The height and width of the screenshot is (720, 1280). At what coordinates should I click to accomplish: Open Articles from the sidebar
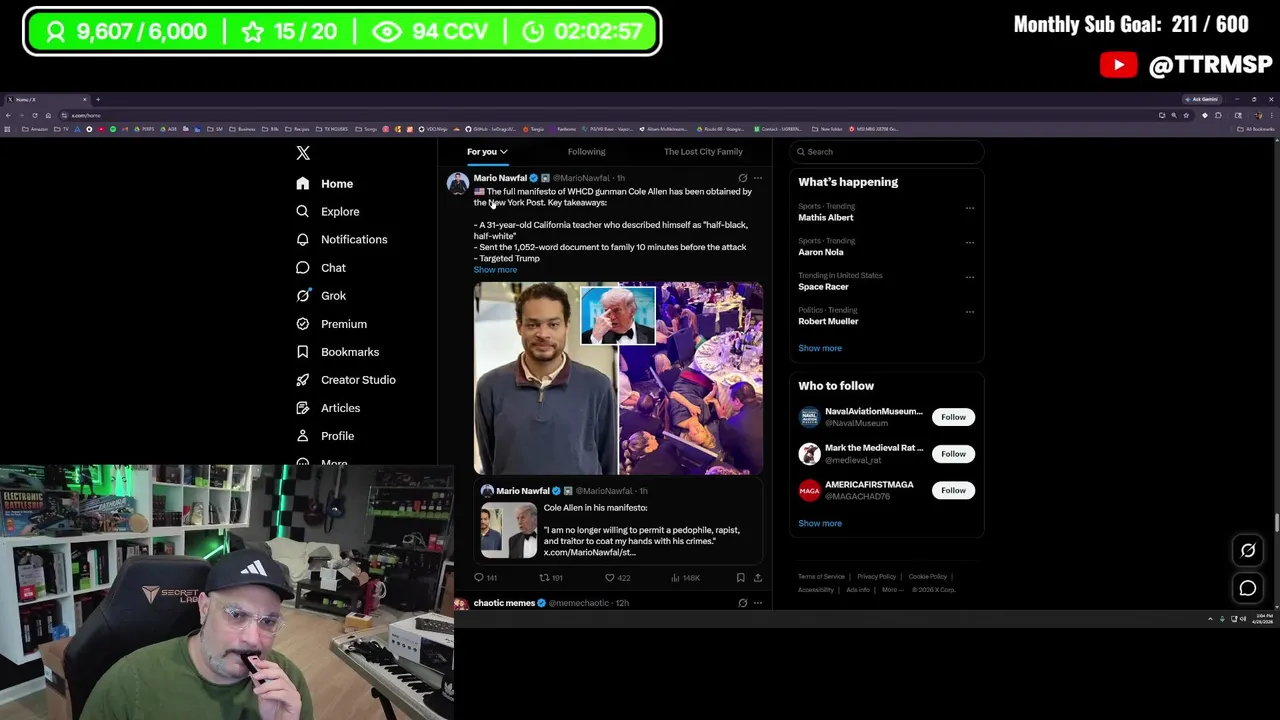328,408
